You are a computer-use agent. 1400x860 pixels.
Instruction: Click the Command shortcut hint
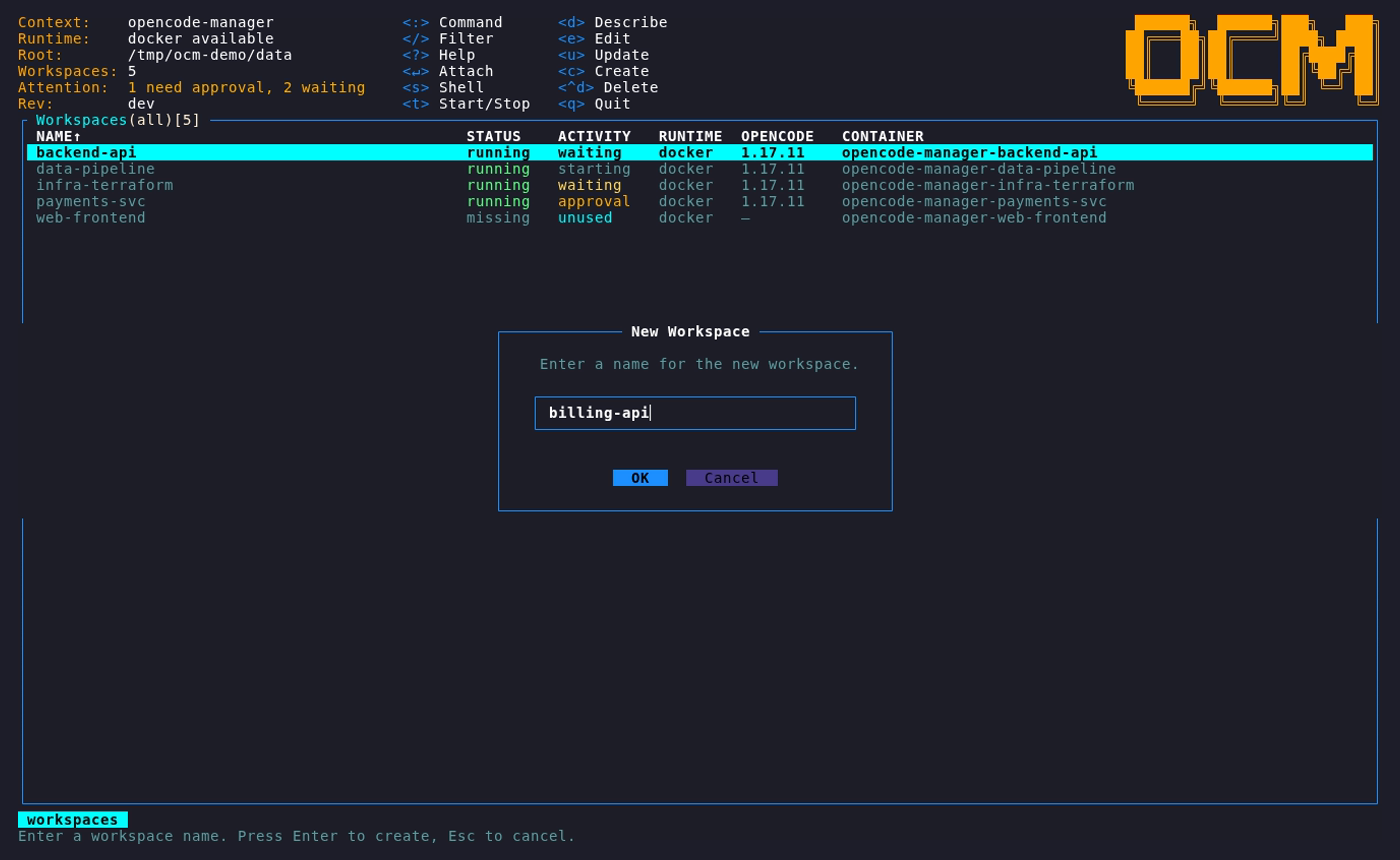(x=453, y=22)
